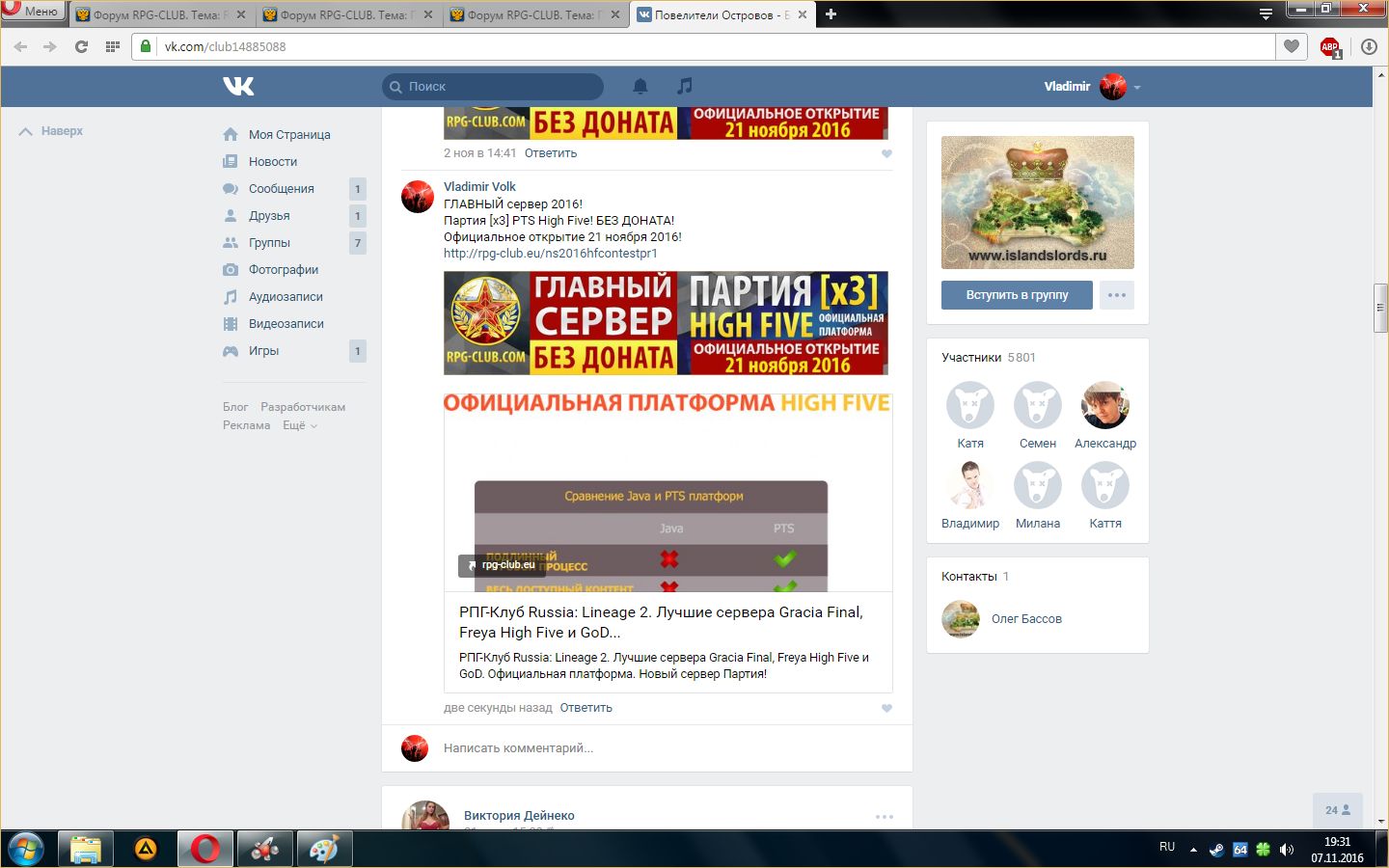The height and width of the screenshot is (868, 1389).
Task: Switch to the second Форум RPG-CLUB tab
Action: (x=347, y=14)
